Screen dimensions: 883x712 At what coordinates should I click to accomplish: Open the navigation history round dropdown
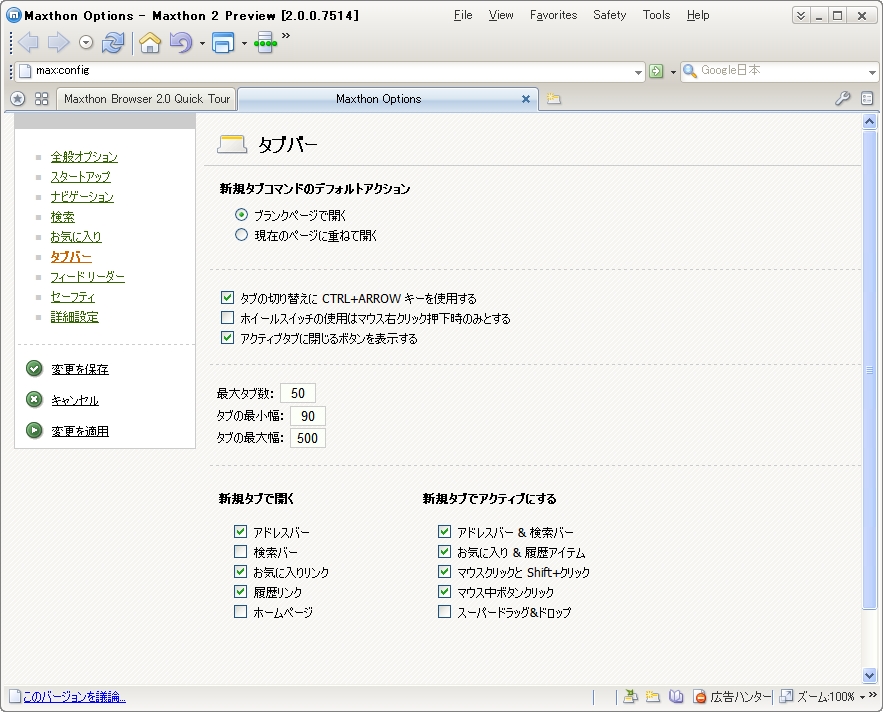[86, 42]
